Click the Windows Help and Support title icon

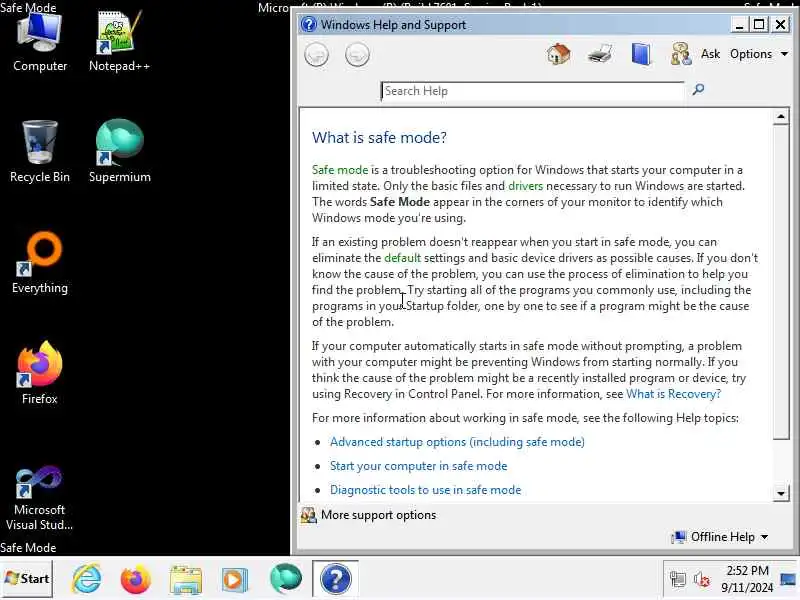pos(309,24)
